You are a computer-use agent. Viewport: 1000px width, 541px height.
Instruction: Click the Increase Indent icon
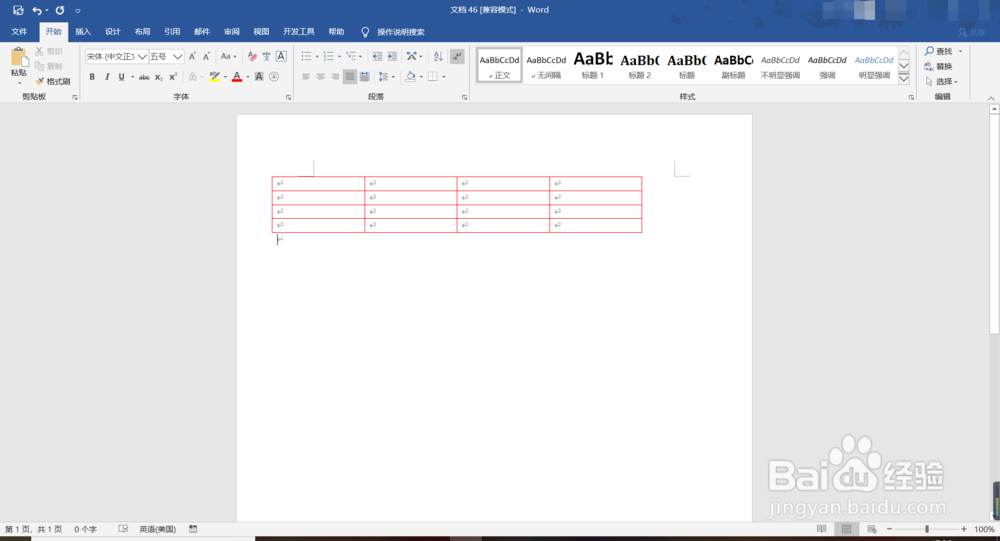coord(392,57)
